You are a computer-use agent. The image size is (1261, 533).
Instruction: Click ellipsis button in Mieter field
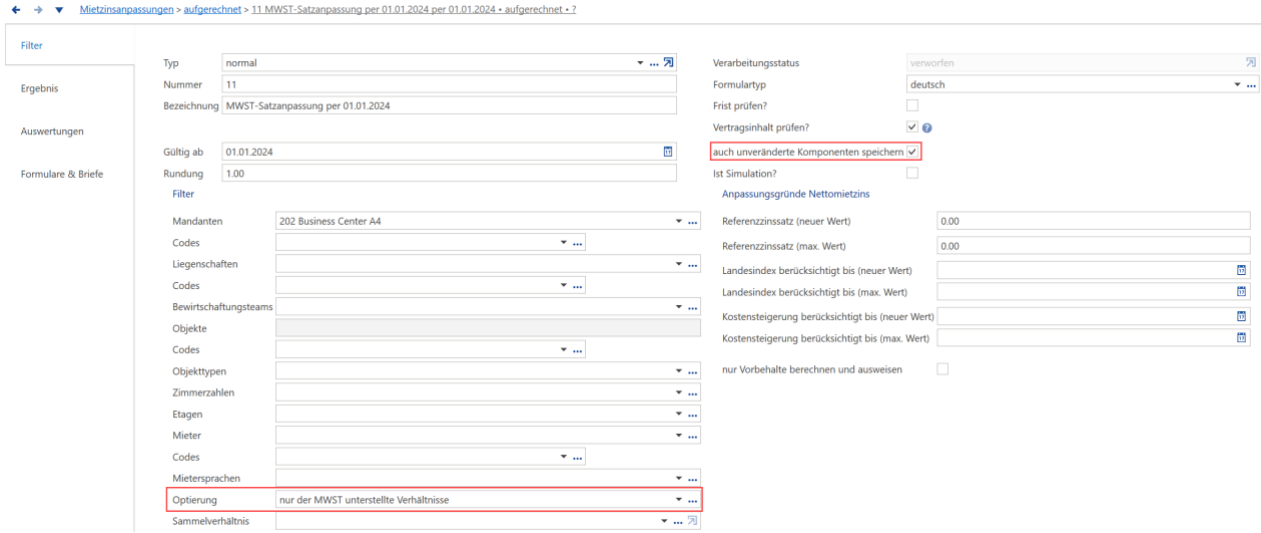pyautogui.click(x=692, y=436)
